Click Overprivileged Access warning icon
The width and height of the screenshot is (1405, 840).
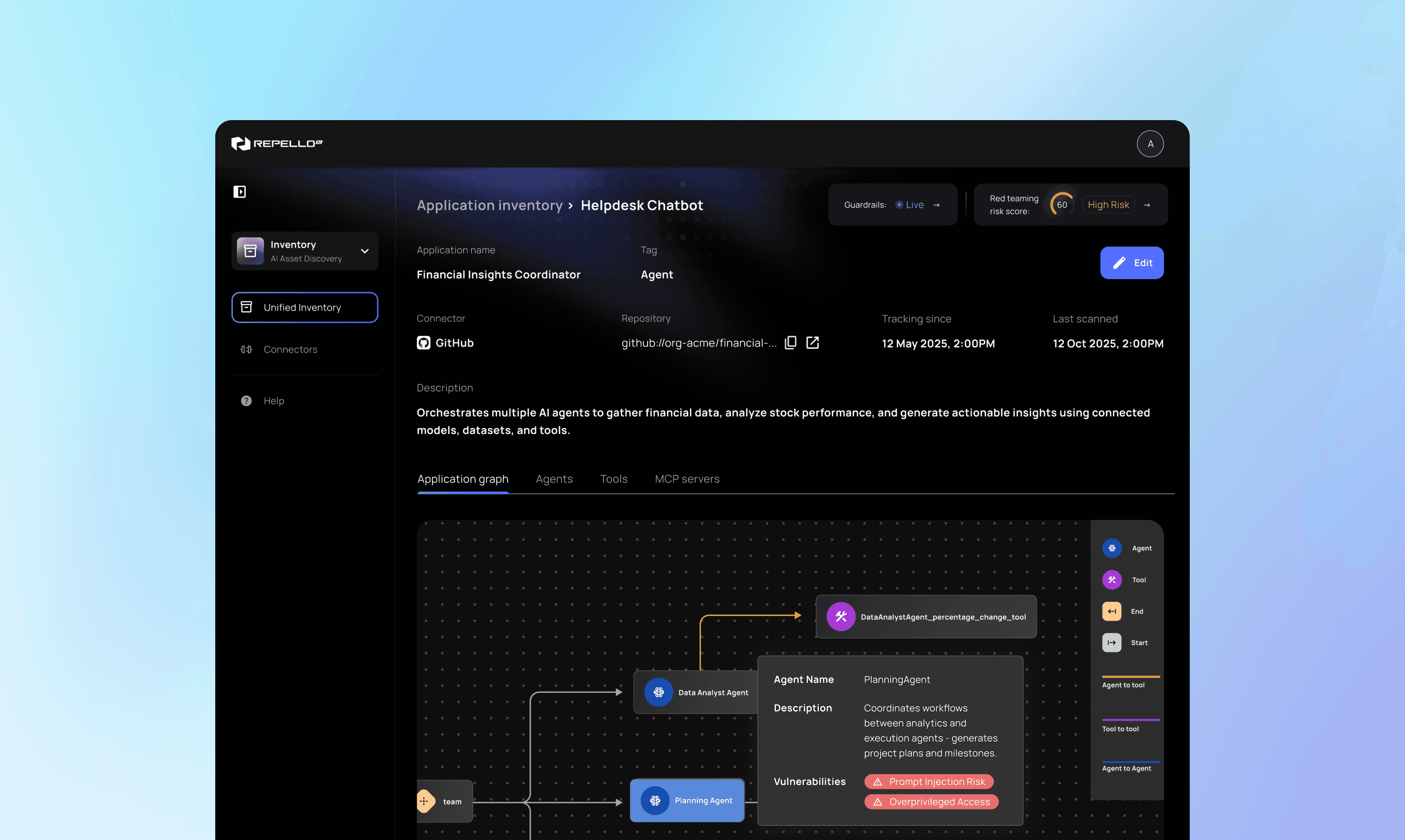(x=878, y=802)
